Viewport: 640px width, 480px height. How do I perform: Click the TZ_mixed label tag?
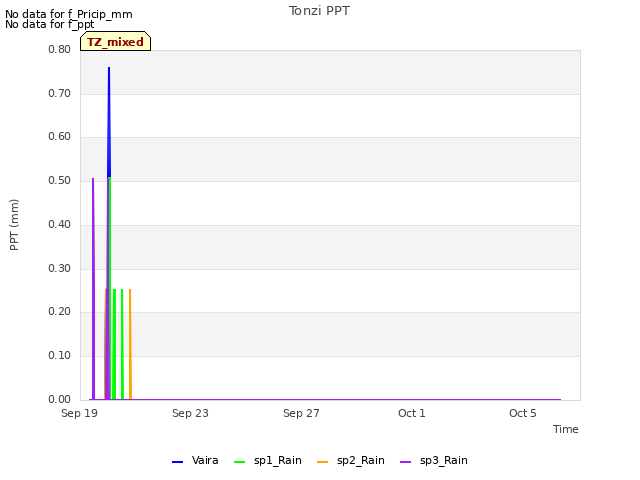116,41
